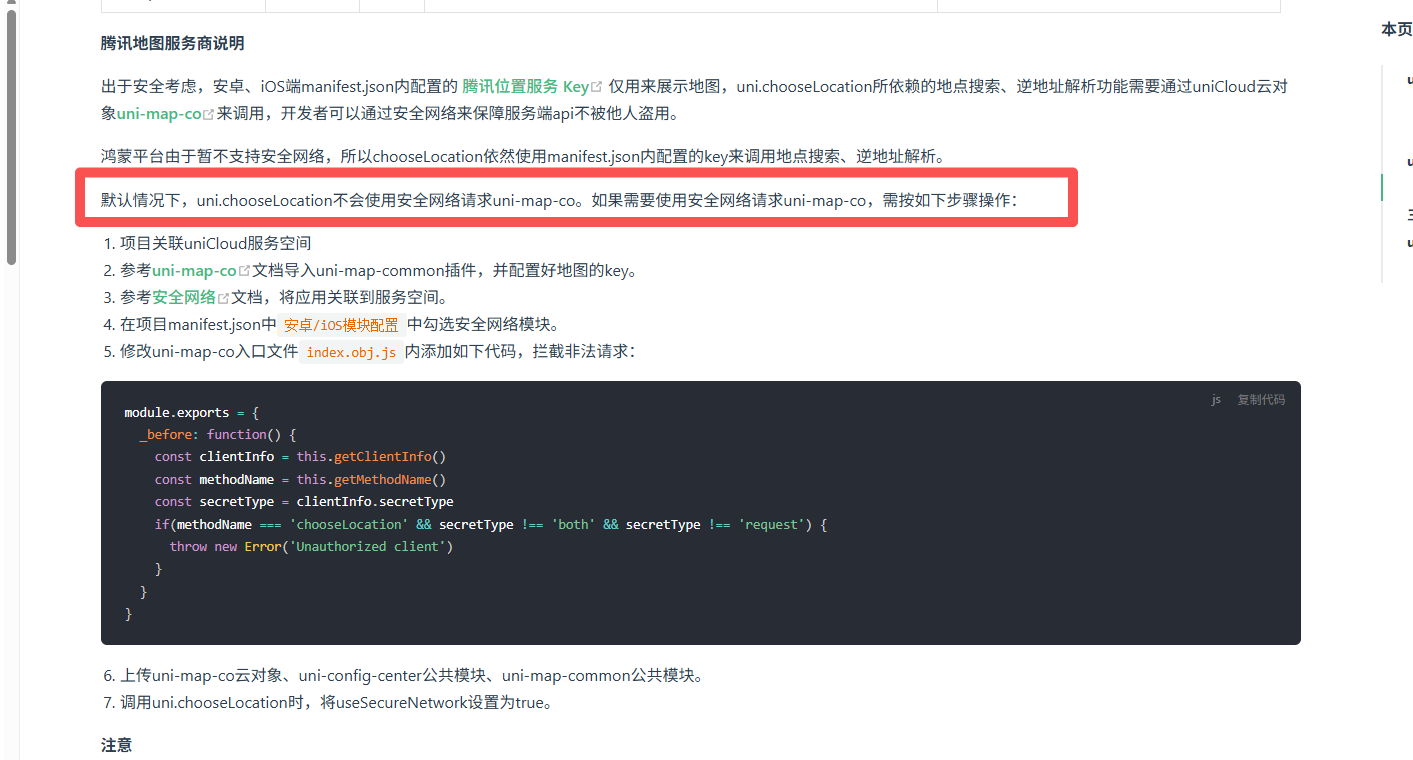Image resolution: width=1413 pixels, height=760 pixels.
Task: Click the module.exports line in code block
Action: tap(191, 412)
